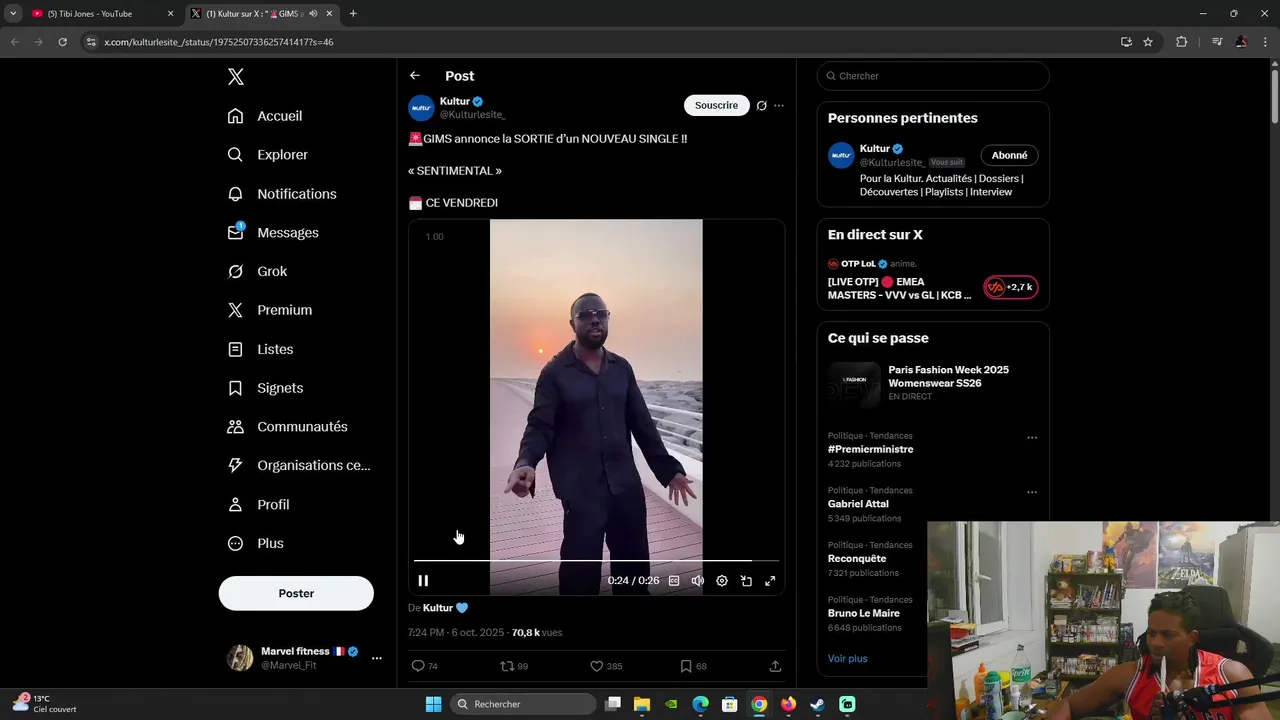Open video settings gear
Image resolution: width=1280 pixels, height=720 pixels.
[722, 580]
